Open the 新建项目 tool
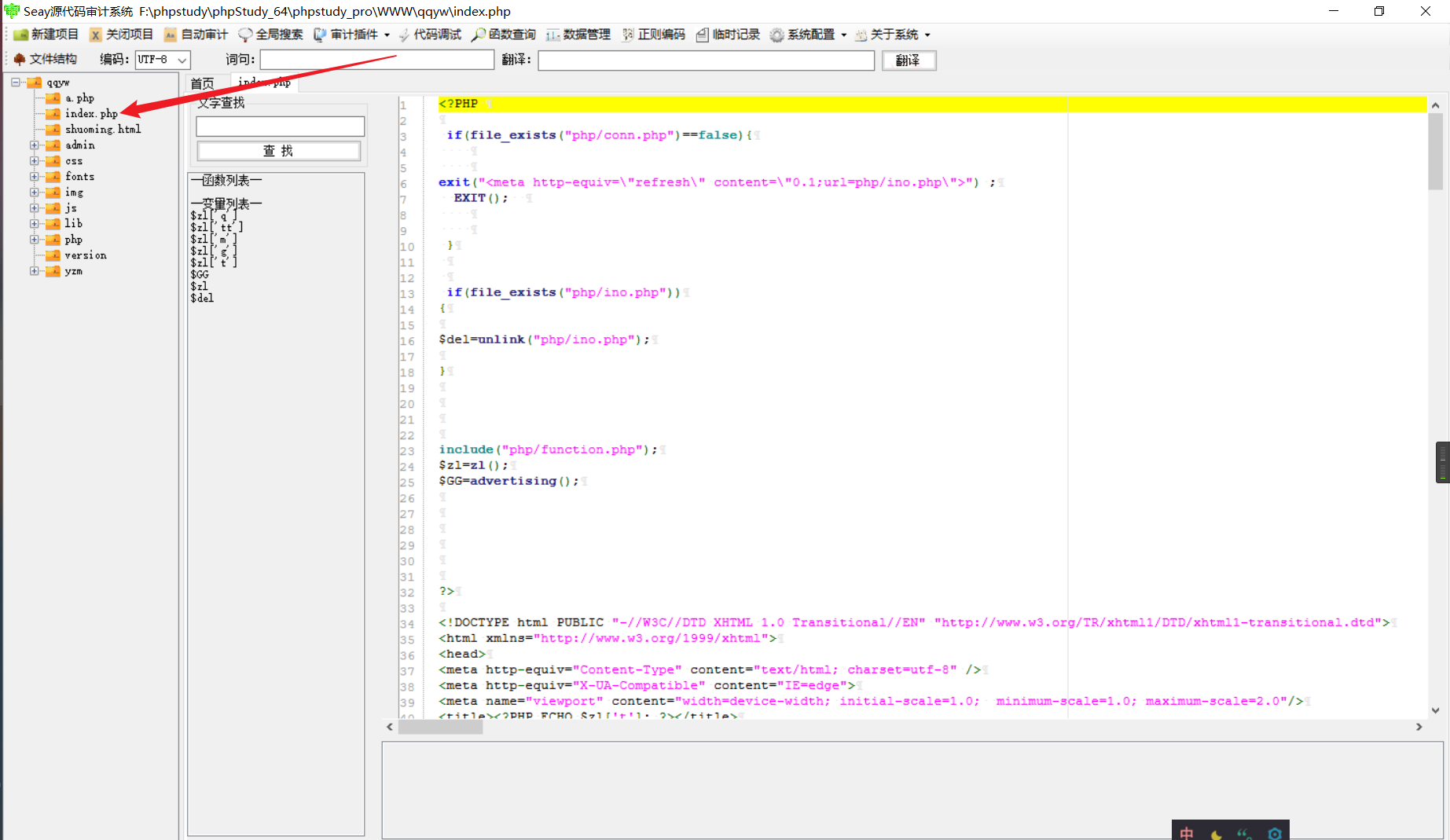Viewport: 1450px width, 840px height. click(x=47, y=34)
